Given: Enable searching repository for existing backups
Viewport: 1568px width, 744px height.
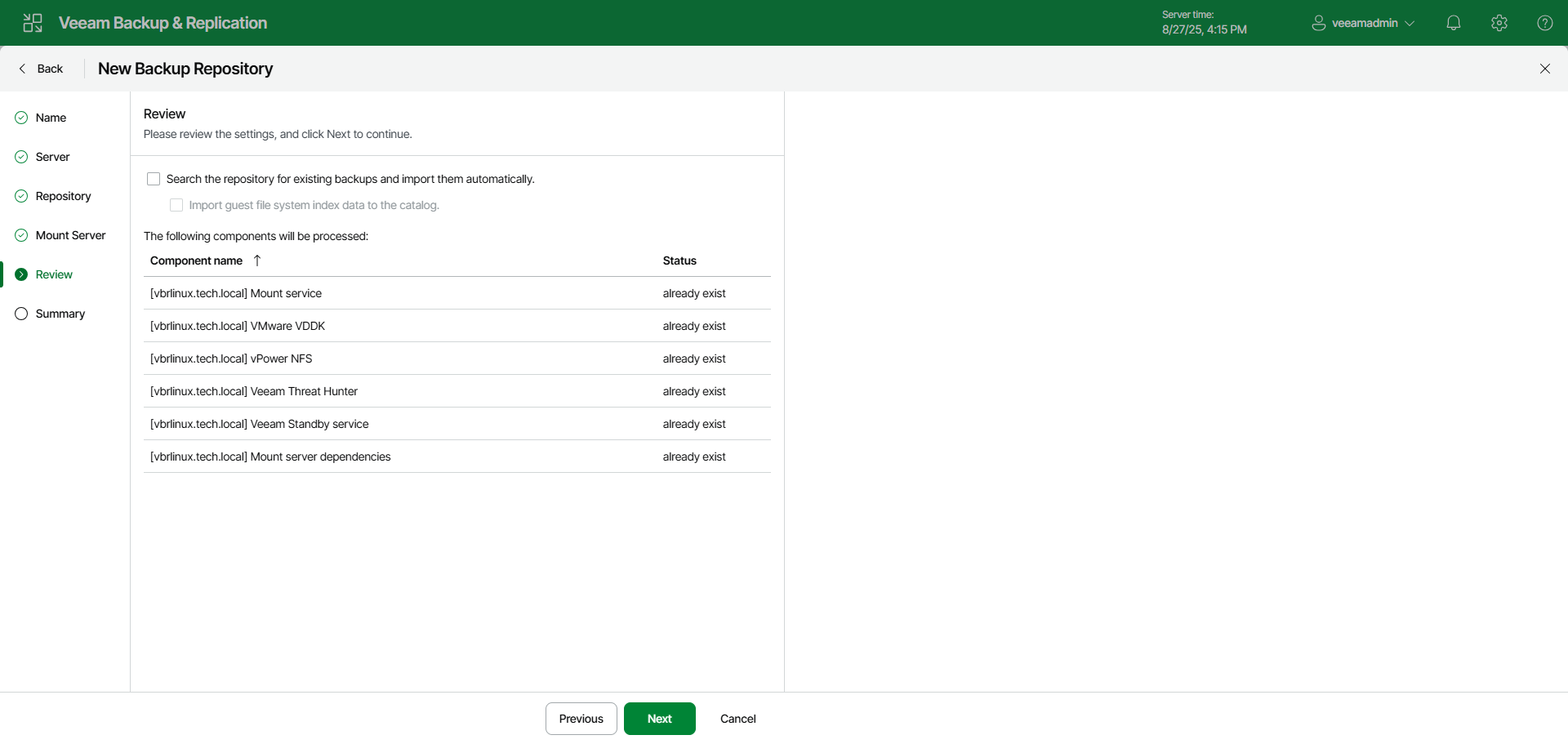Looking at the screenshot, I should click(x=153, y=178).
